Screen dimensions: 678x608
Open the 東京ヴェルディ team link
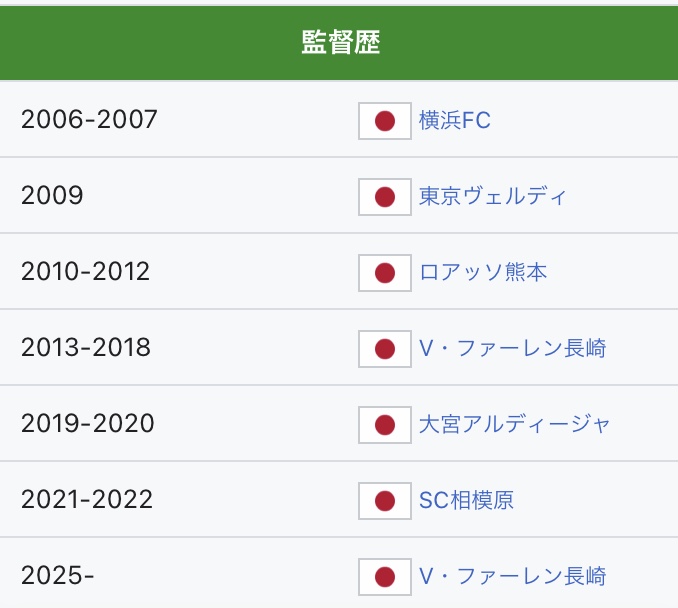click(493, 196)
